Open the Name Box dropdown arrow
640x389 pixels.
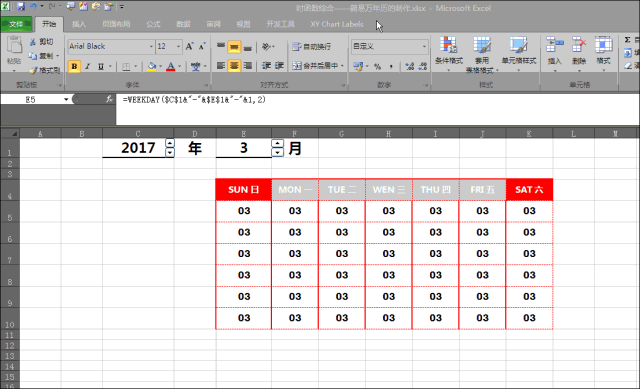tap(66, 100)
